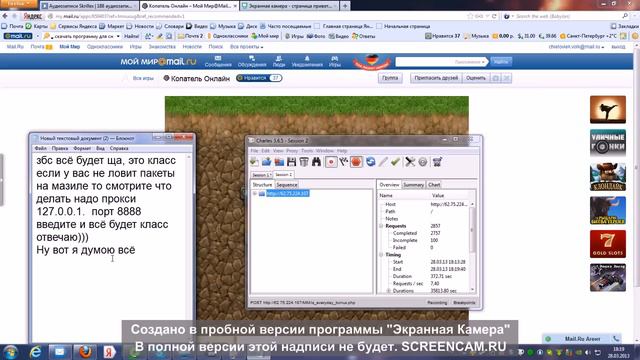640x360 pixels.
Task: Open the toolbar search suggestions dropdown arrow
Action: coord(118,36)
